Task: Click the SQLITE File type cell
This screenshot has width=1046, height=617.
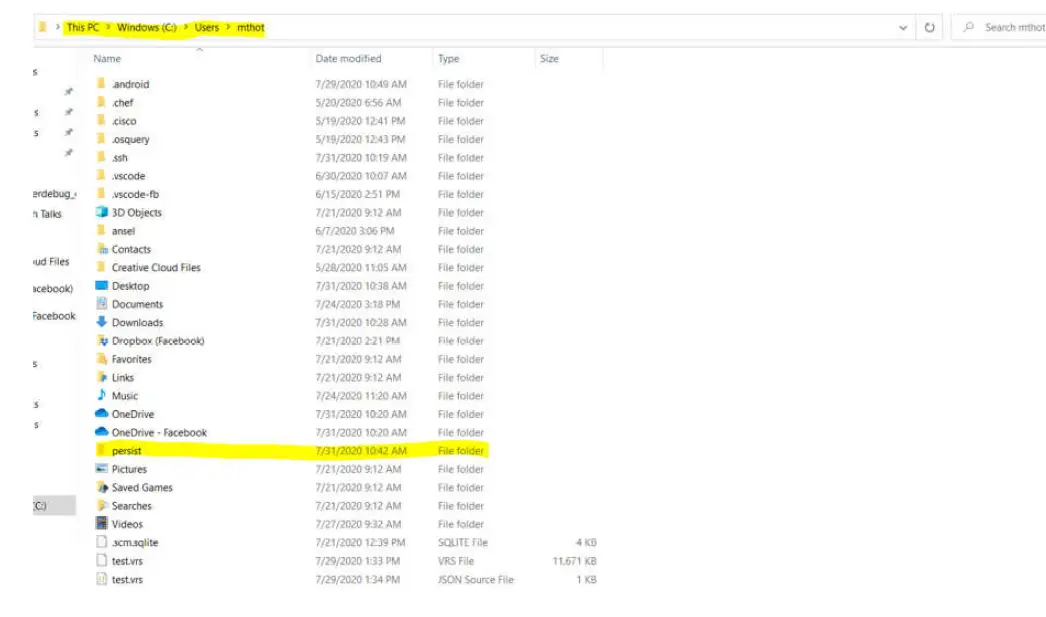Action: 463,542
